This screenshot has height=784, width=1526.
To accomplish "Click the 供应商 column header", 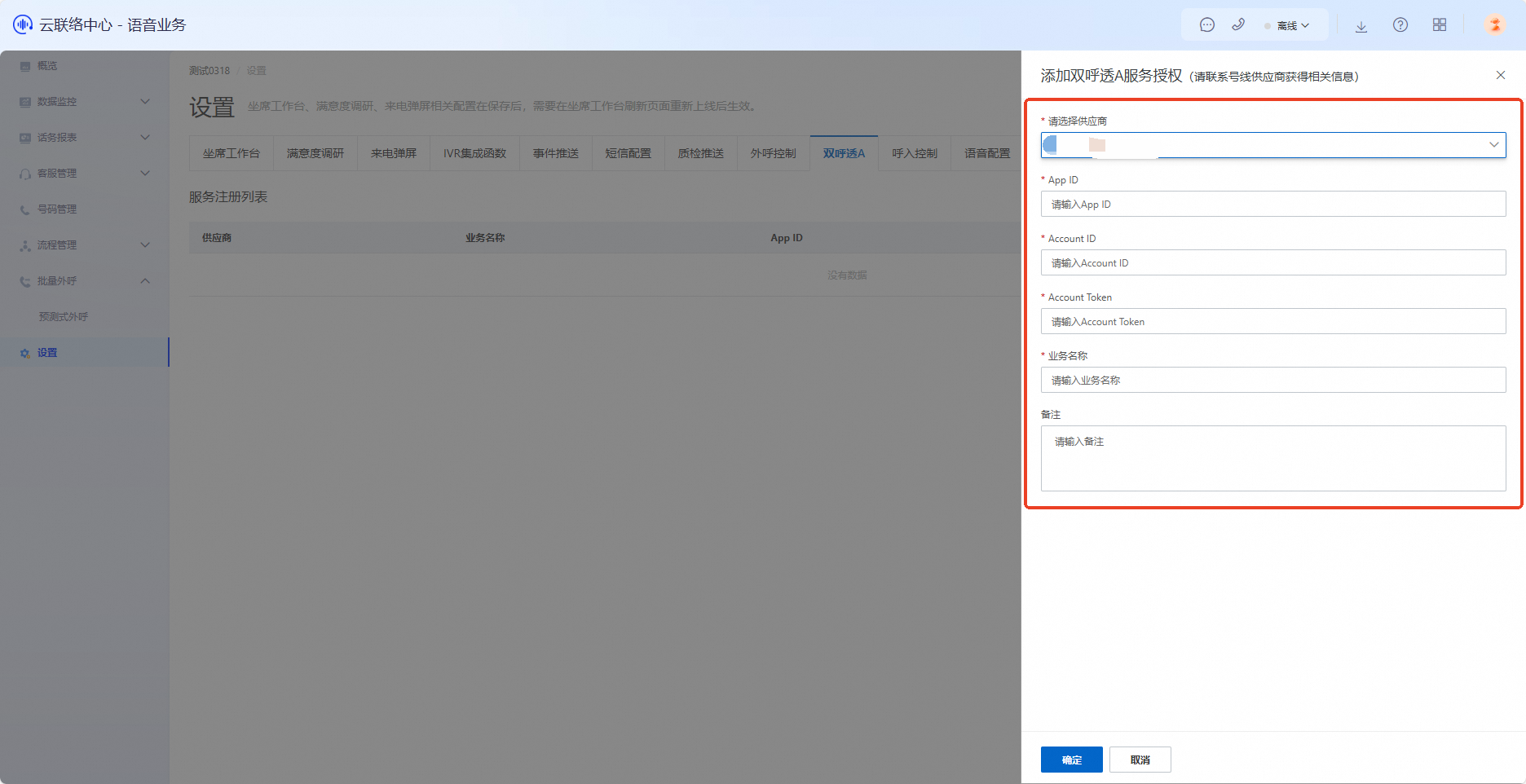I will 217,238.
